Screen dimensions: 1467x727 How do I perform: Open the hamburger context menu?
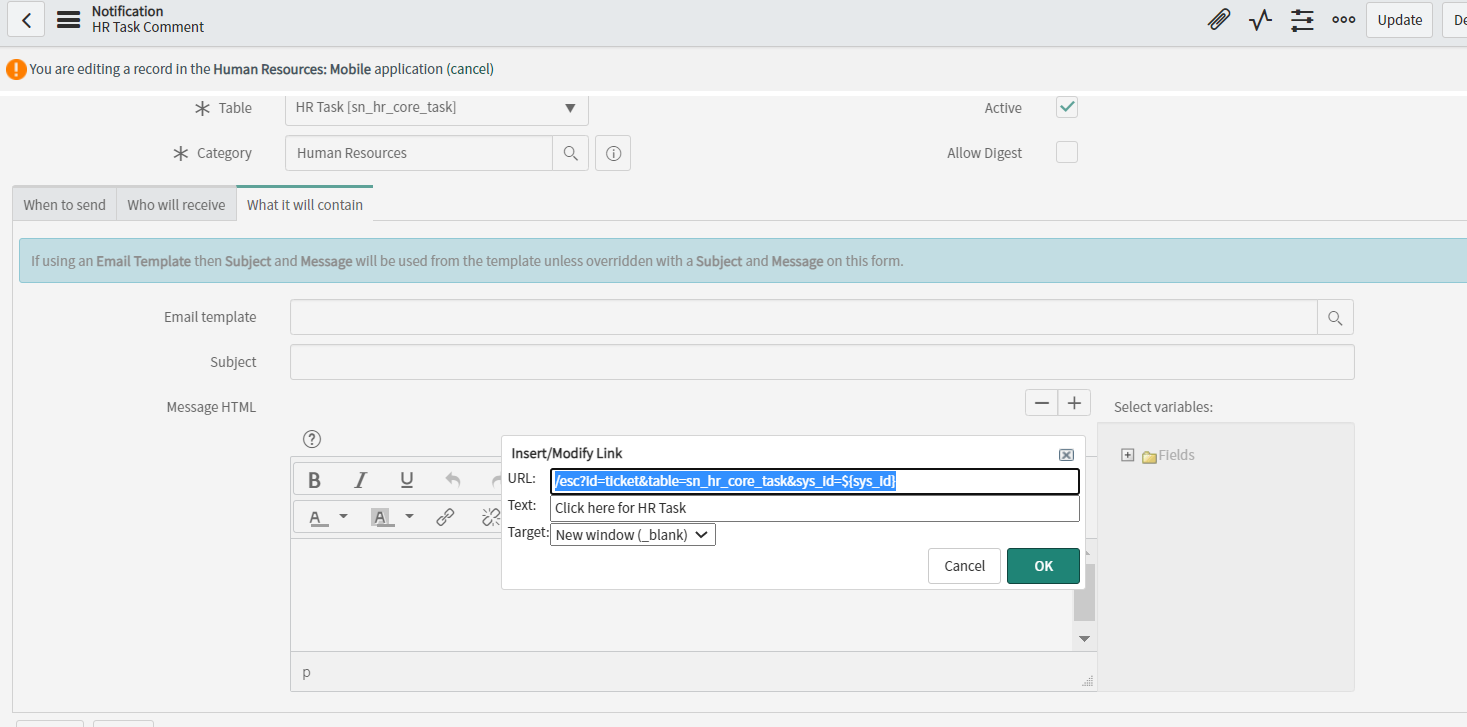[69, 20]
